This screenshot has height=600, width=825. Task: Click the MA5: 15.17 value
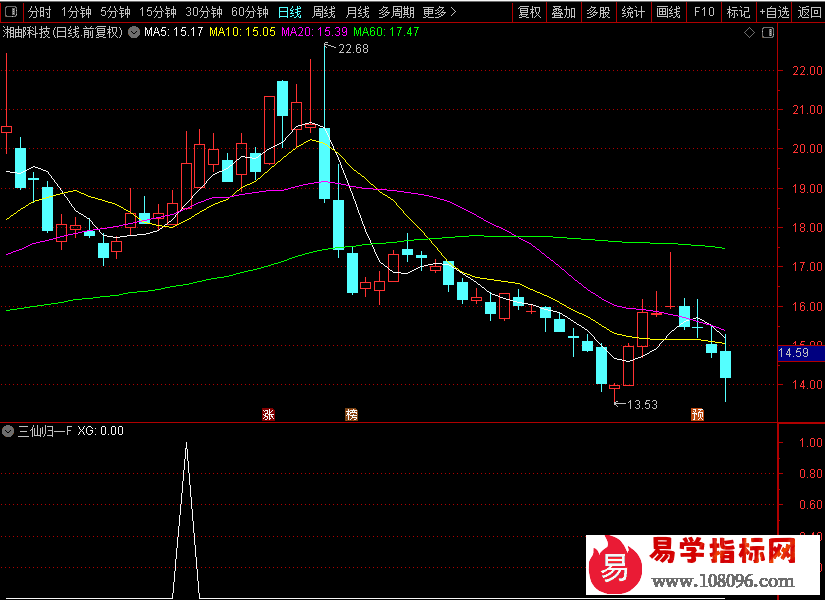(x=174, y=32)
